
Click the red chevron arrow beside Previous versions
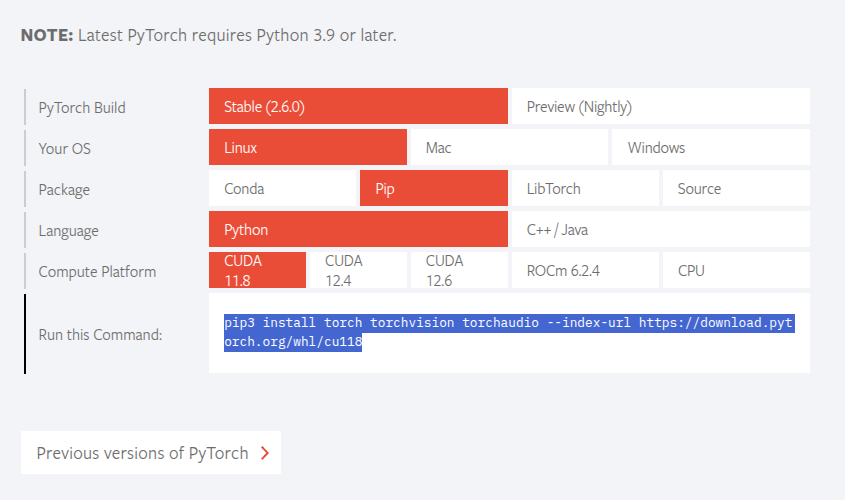click(265, 453)
